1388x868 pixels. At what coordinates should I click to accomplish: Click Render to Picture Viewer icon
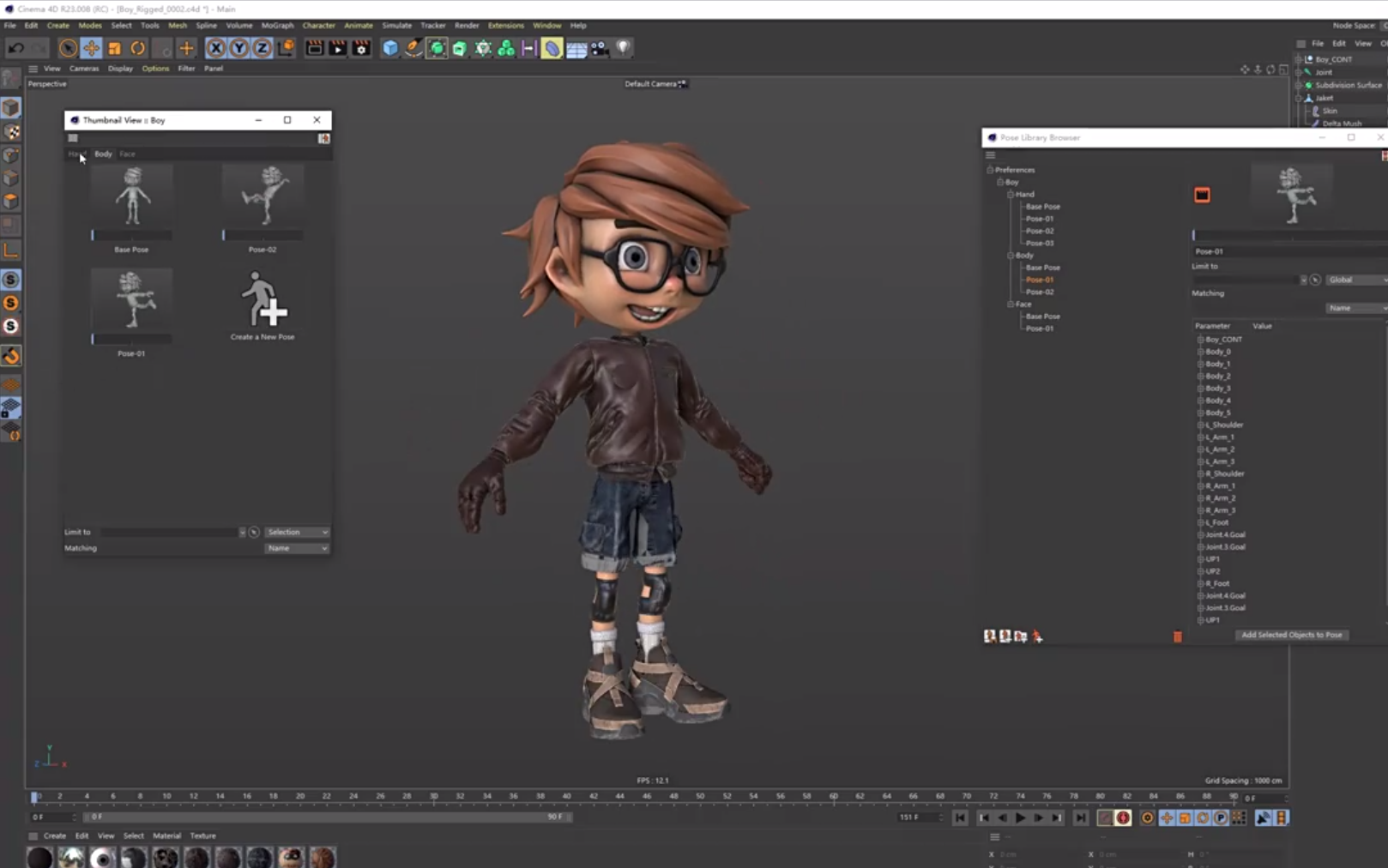tap(338, 48)
